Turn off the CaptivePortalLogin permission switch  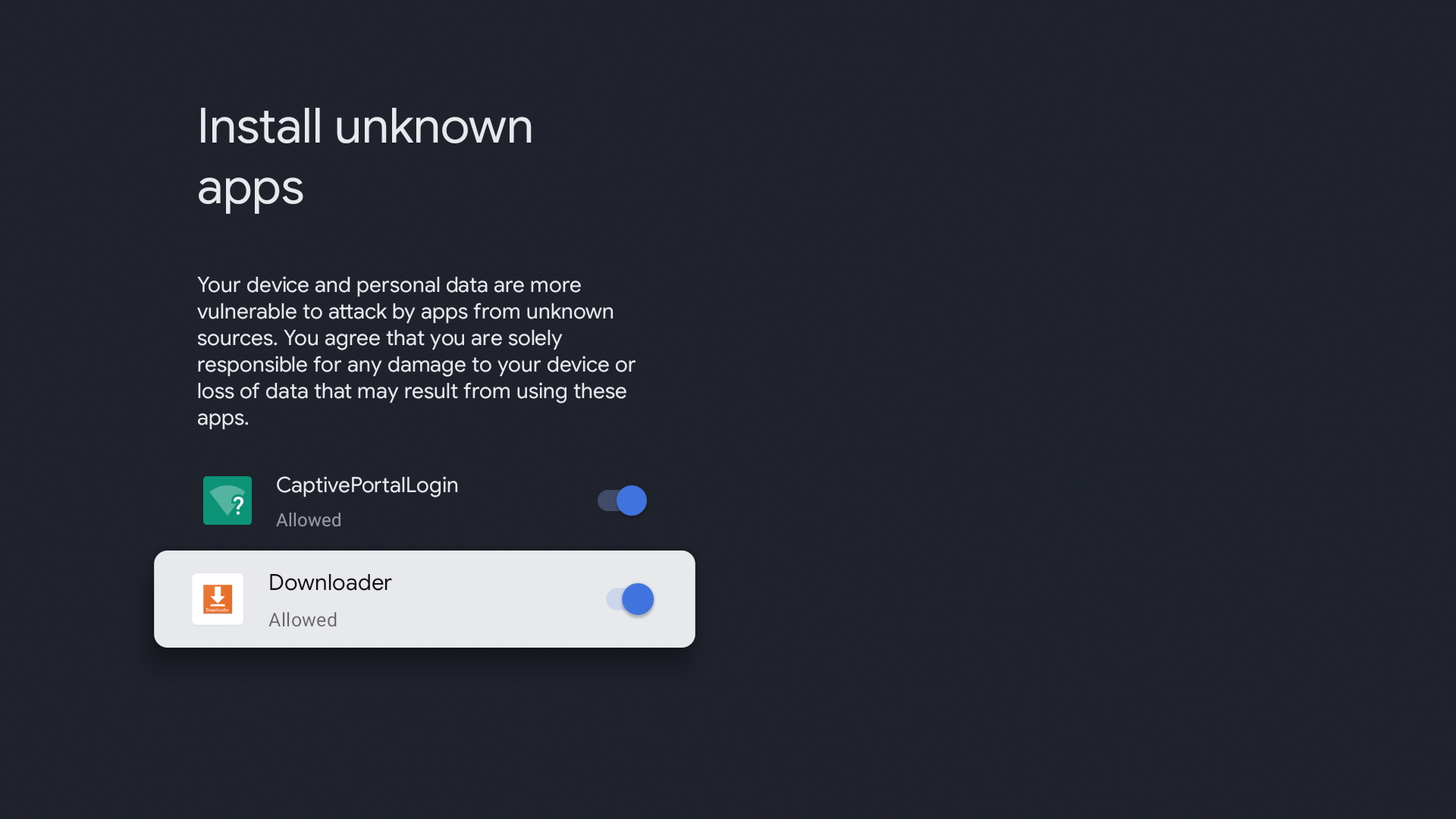(621, 500)
